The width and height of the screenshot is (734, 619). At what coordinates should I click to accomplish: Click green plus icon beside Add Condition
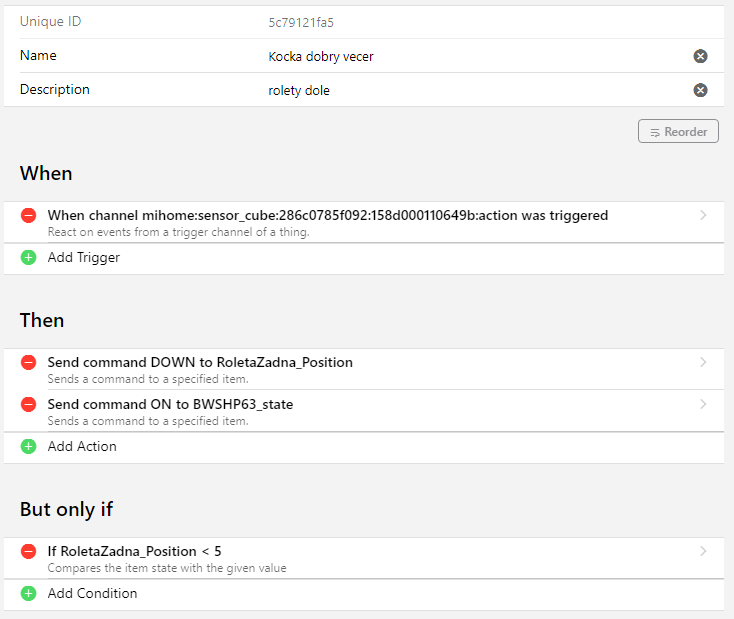coord(29,594)
